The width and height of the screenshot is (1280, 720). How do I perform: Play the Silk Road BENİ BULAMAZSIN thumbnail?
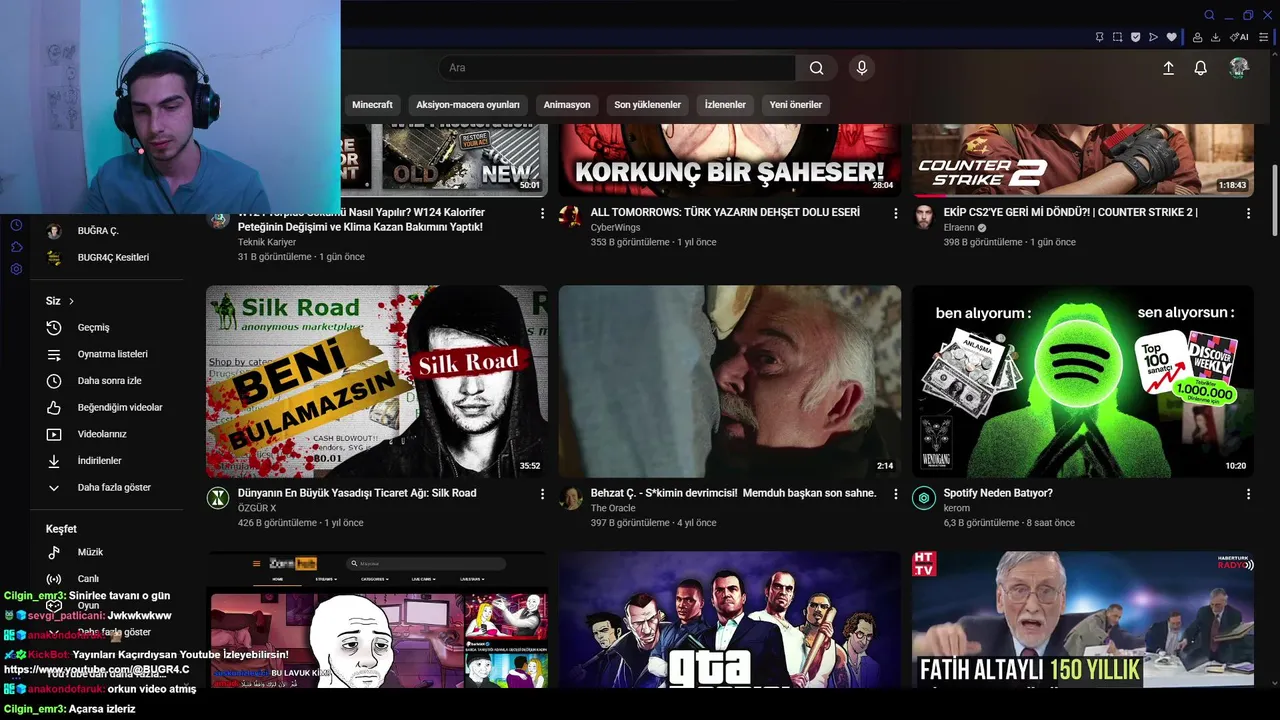click(377, 381)
